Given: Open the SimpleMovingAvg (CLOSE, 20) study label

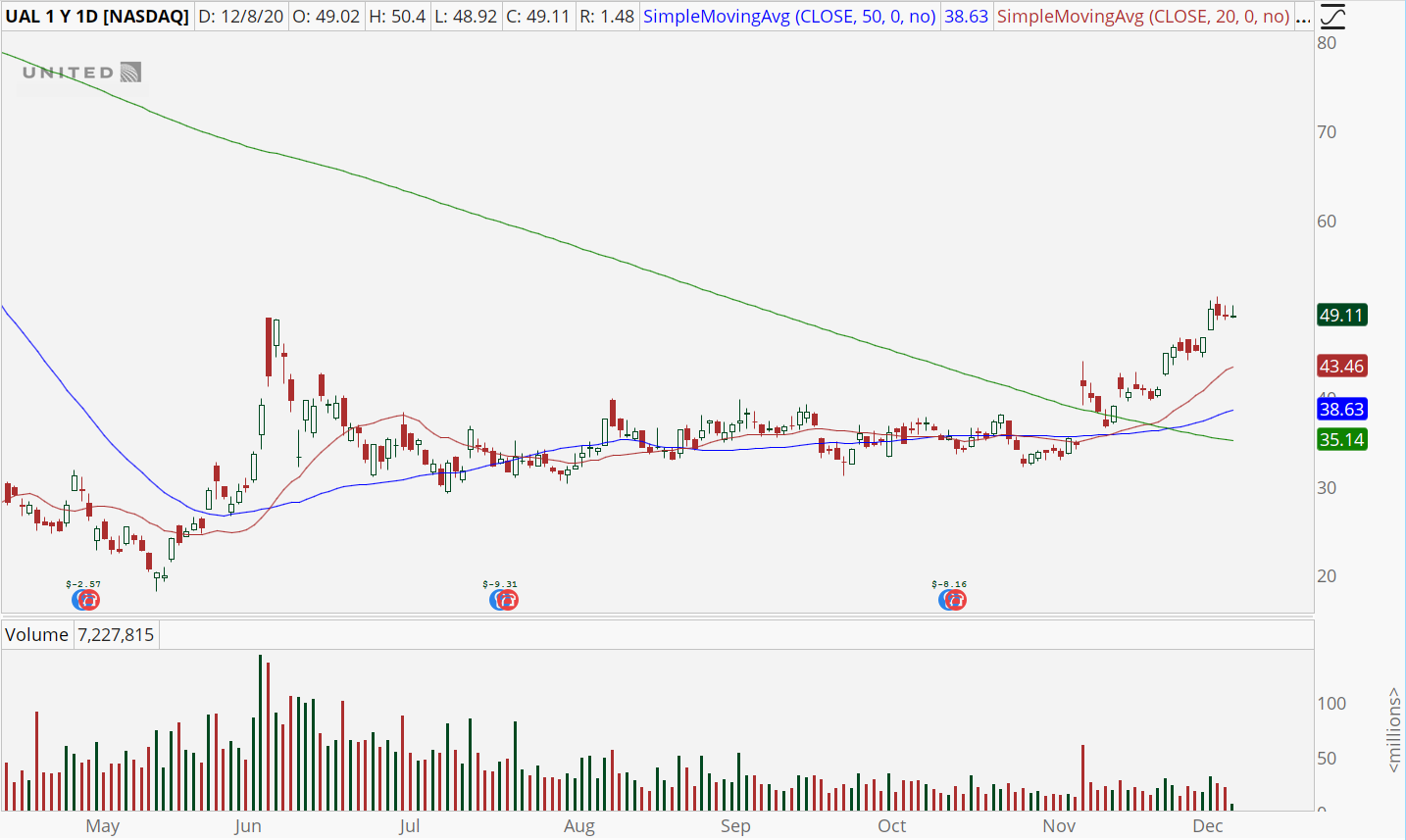Looking at the screenshot, I should coord(1143,17).
